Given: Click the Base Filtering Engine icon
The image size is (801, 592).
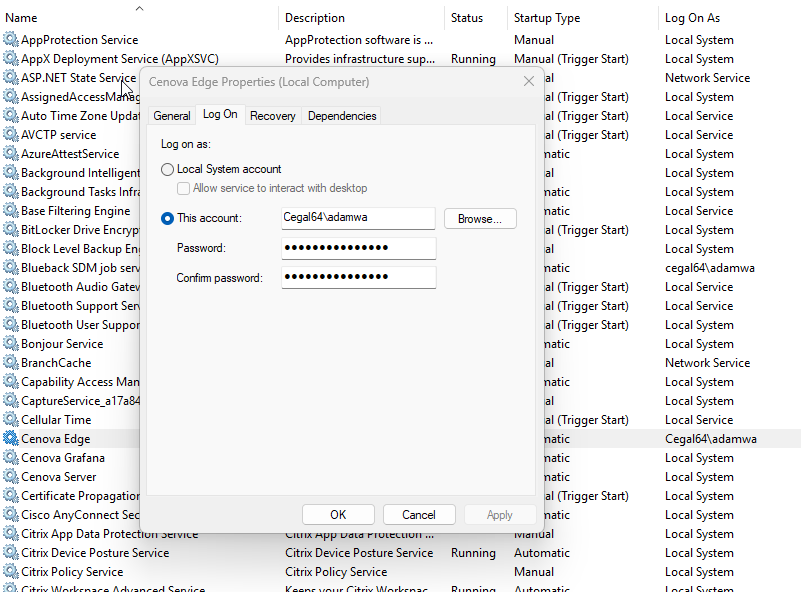Looking at the screenshot, I should (9, 210).
